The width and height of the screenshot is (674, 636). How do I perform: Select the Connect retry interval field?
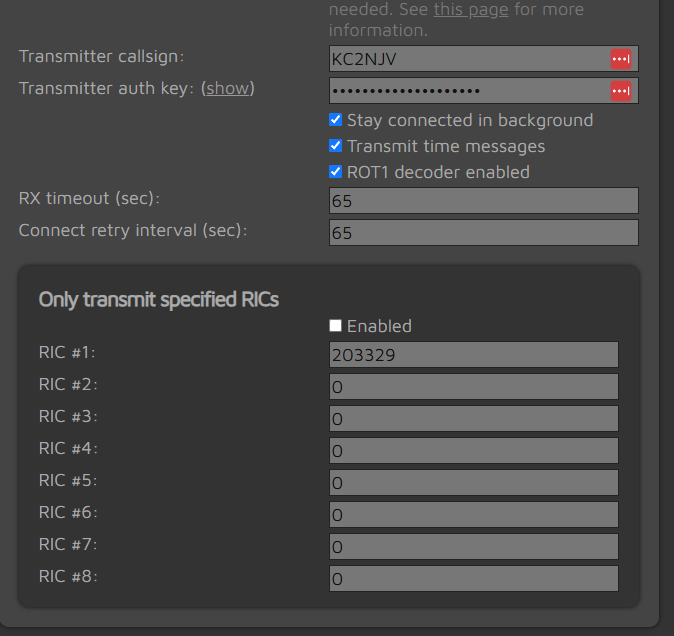[x=483, y=233]
